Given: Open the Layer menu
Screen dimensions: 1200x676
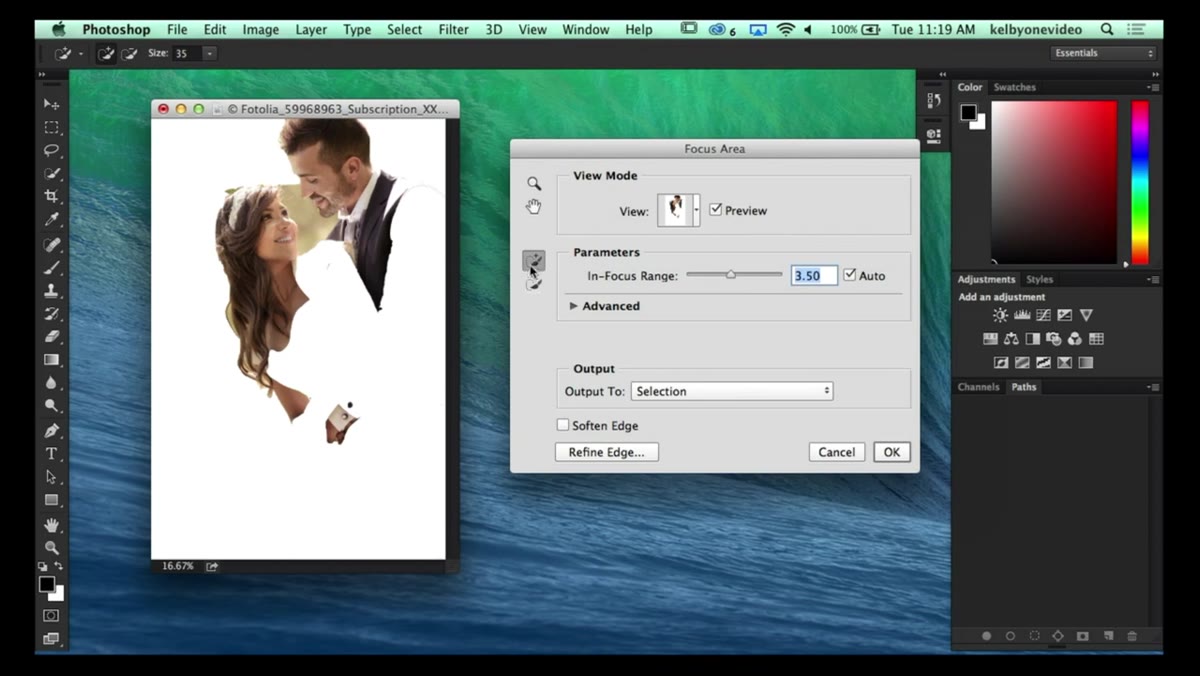Looking at the screenshot, I should (x=311, y=29).
